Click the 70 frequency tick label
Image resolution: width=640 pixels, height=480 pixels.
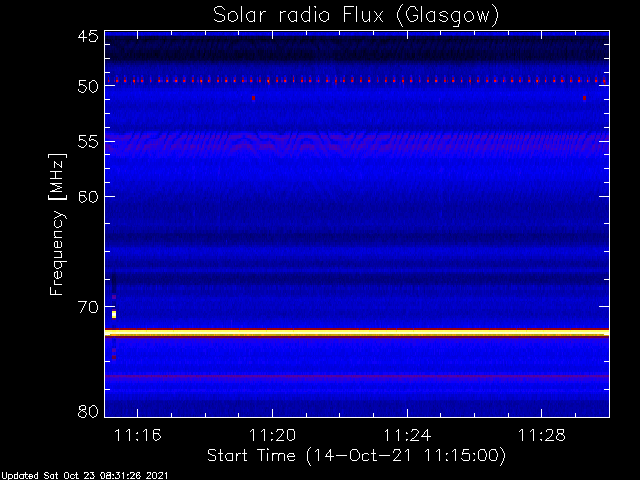point(88,307)
